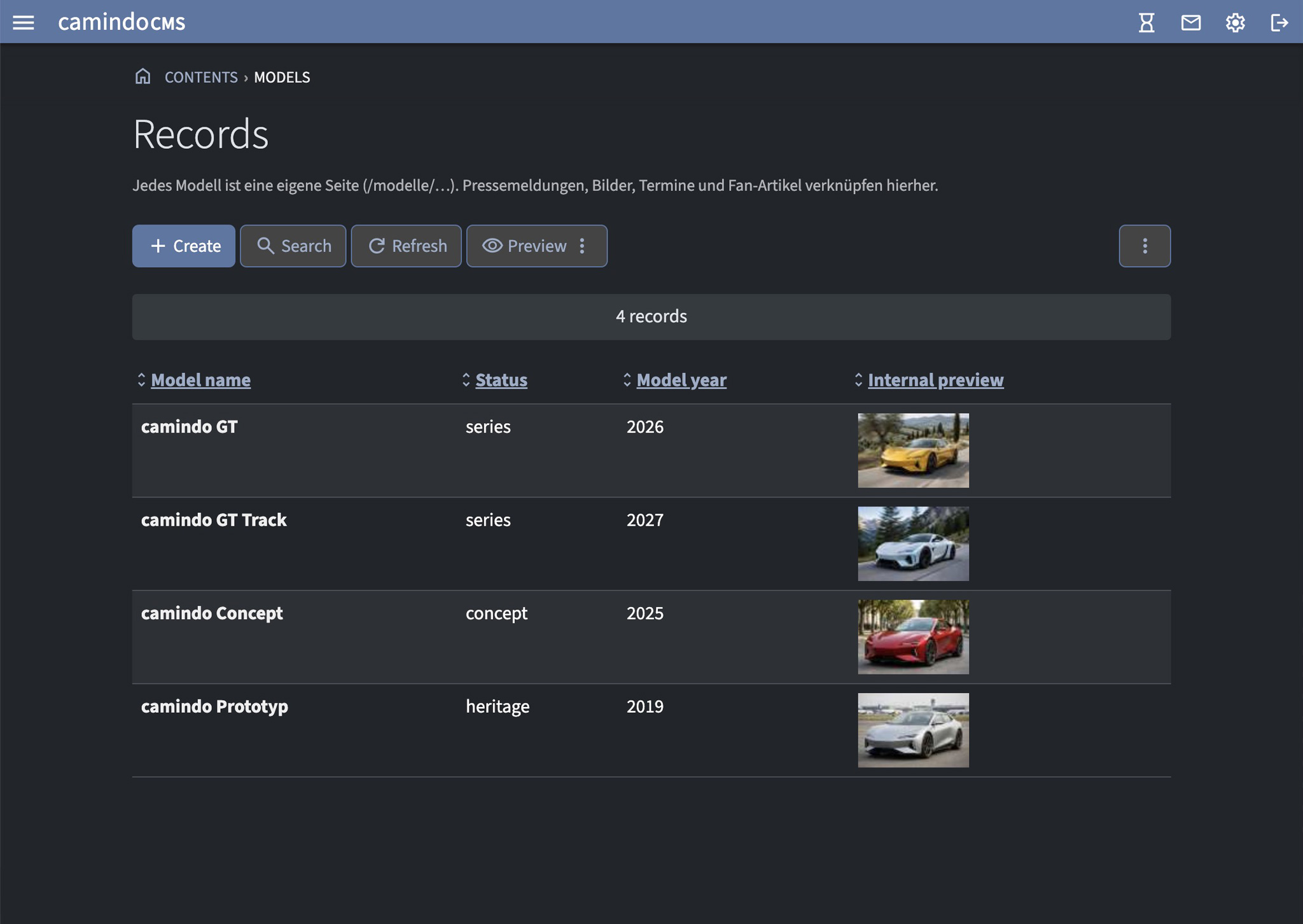This screenshot has width=1303, height=924.
Task: Go to home via breadcrumb house icon
Action: pyautogui.click(x=143, y=76)
